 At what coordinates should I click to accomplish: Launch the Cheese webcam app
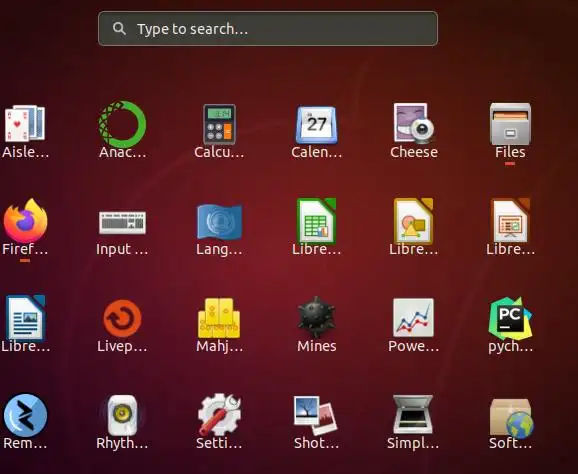point(414,123)
